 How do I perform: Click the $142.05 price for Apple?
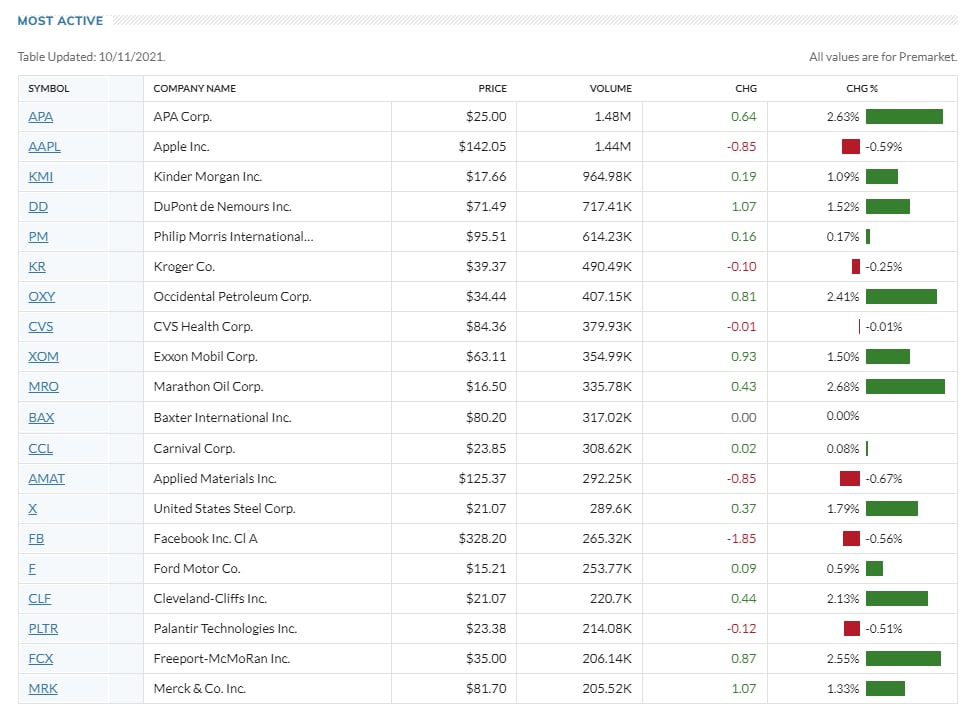click(483, 147)
